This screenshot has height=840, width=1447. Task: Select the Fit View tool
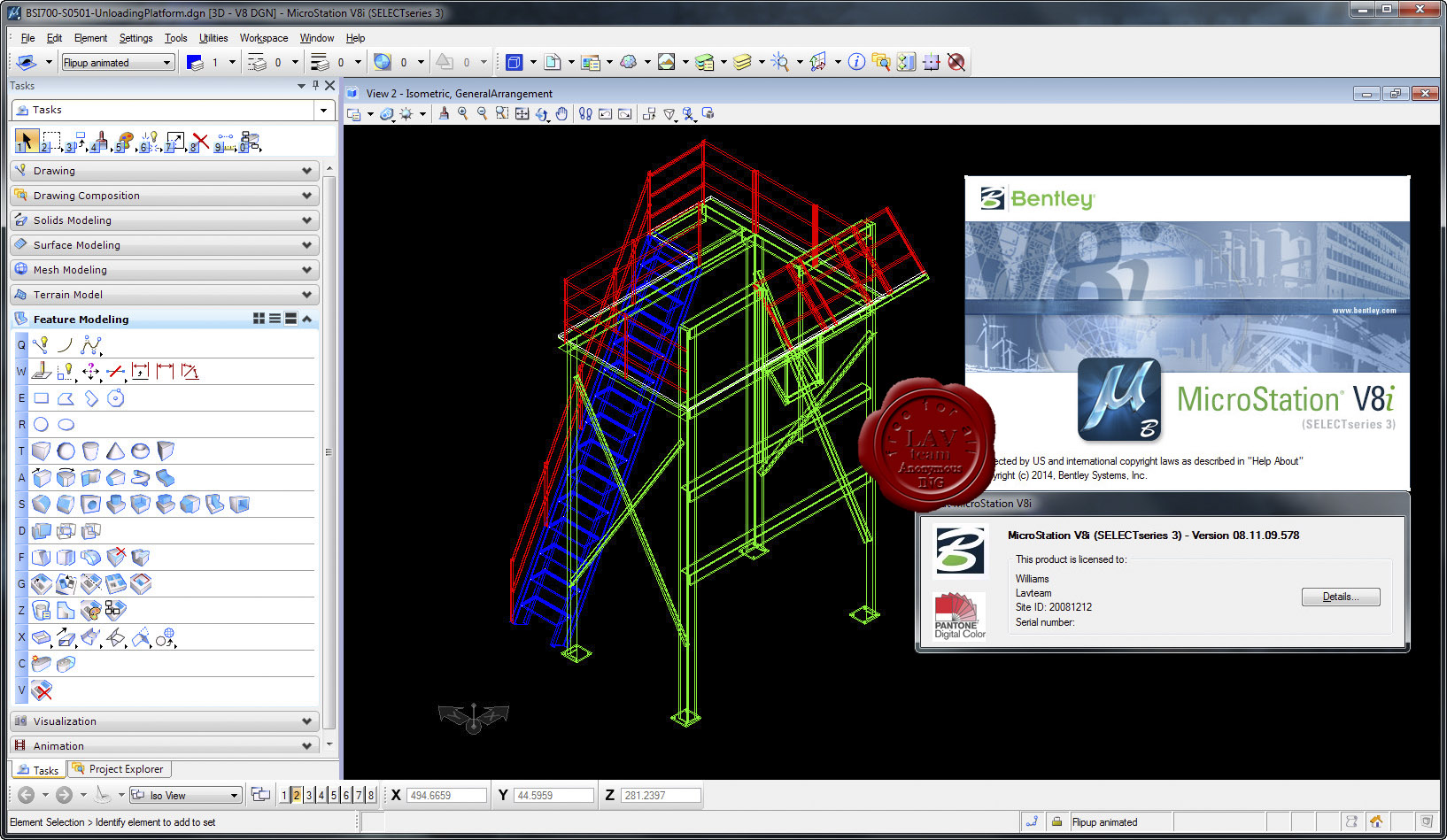pos(522,113)
